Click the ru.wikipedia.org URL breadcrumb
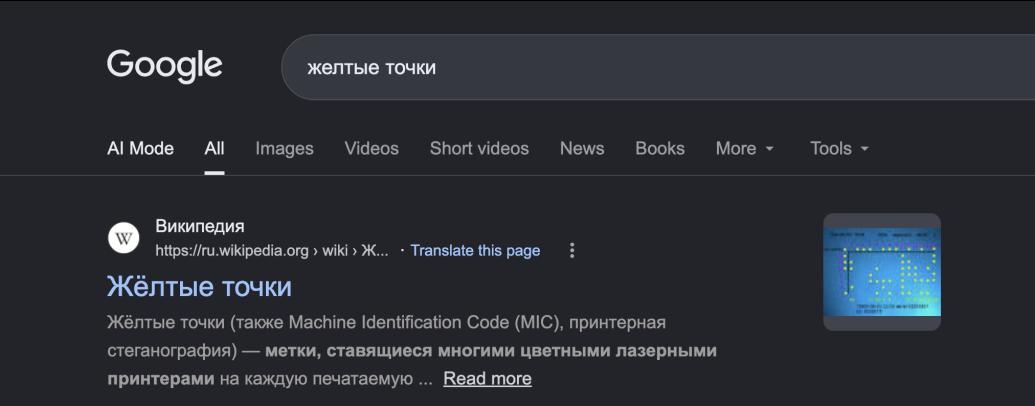 click(x=272, y=251)
